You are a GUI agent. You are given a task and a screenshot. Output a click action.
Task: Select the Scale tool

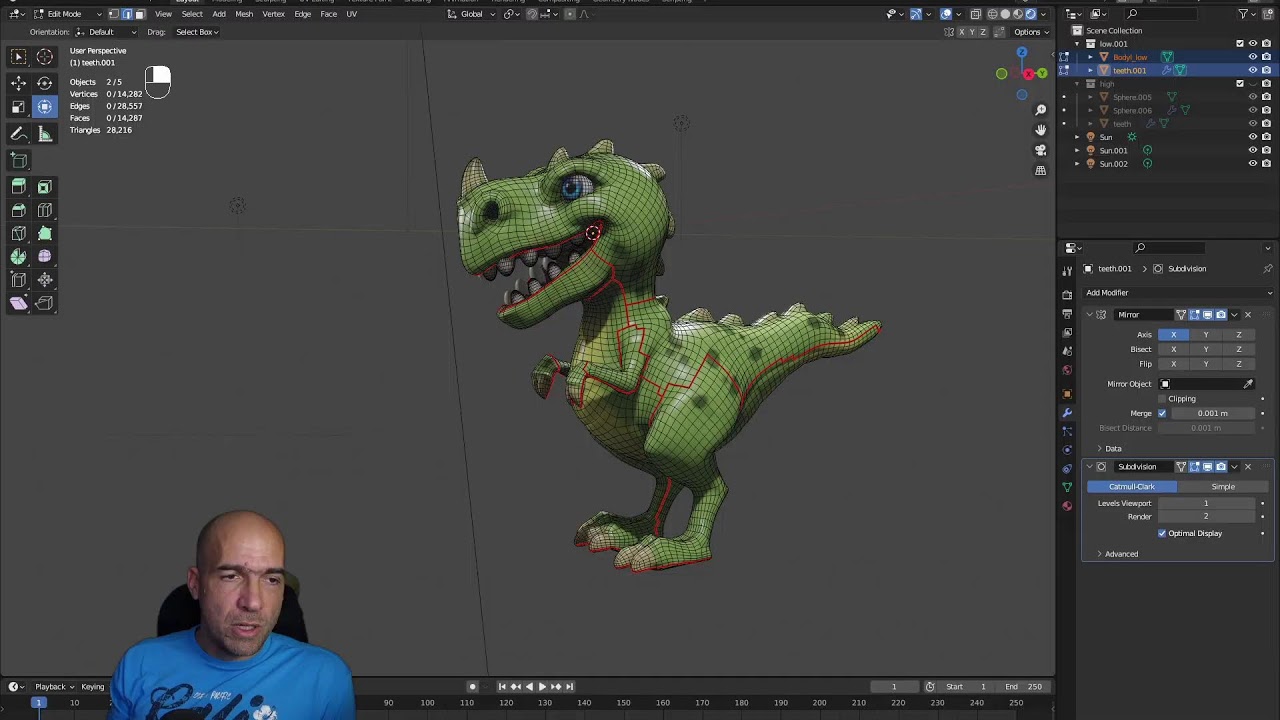[x=18, y=107]
